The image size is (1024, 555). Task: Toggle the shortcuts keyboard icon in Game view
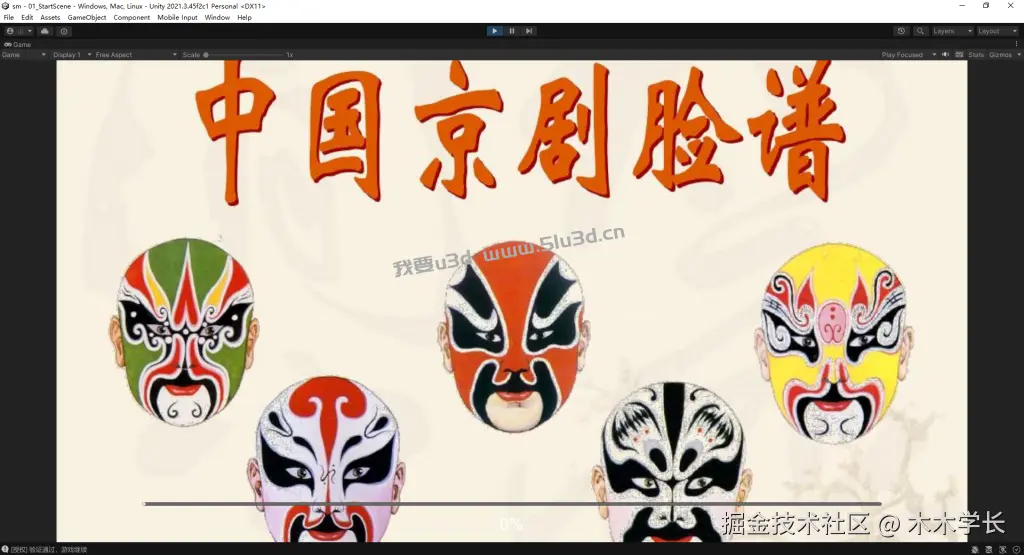click(959, 55)
